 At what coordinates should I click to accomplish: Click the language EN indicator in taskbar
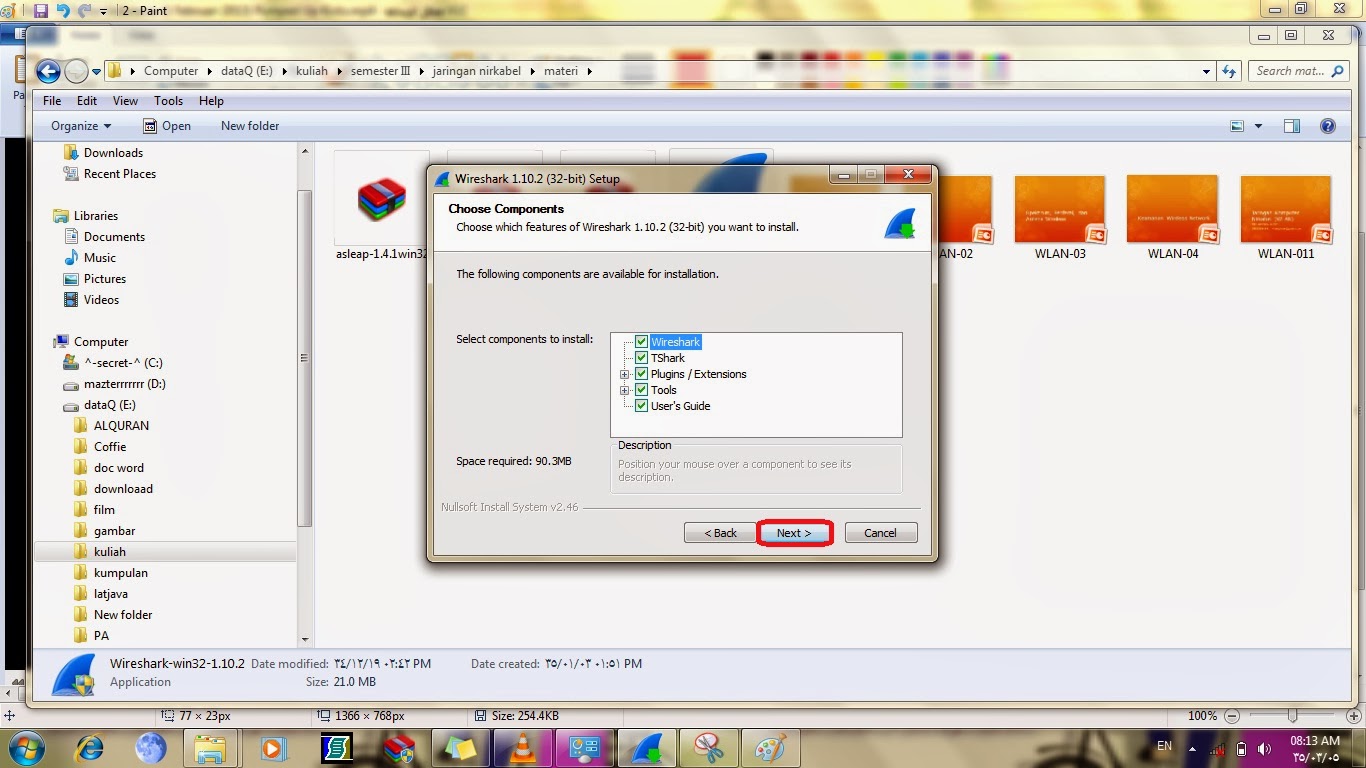[1164, 746]
